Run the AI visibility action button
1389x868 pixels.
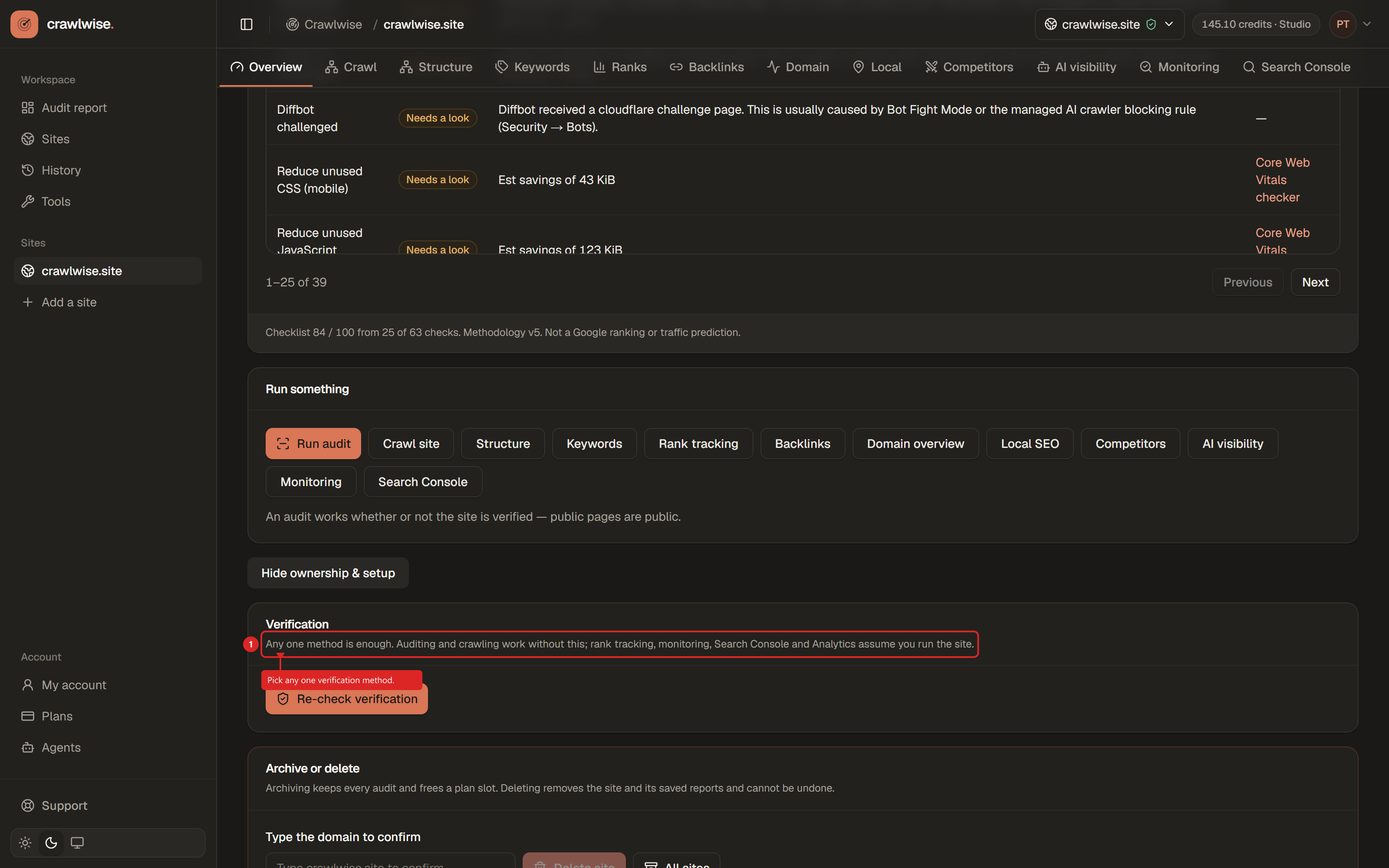click(1232, 443)
